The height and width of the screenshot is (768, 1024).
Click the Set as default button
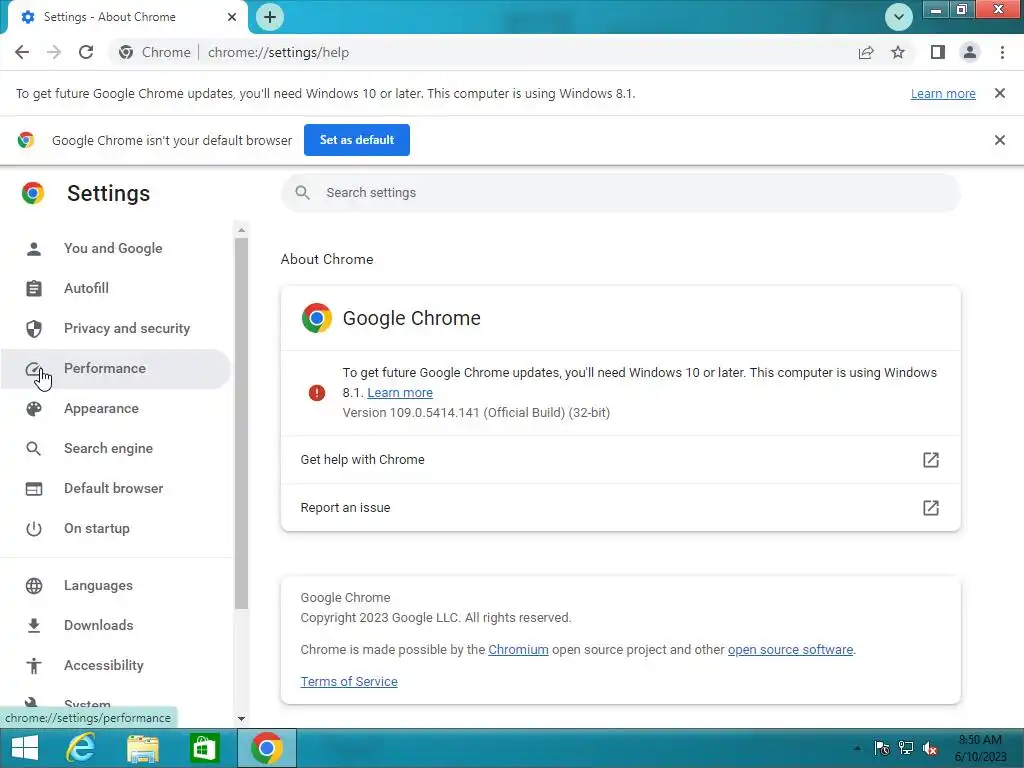357,140
